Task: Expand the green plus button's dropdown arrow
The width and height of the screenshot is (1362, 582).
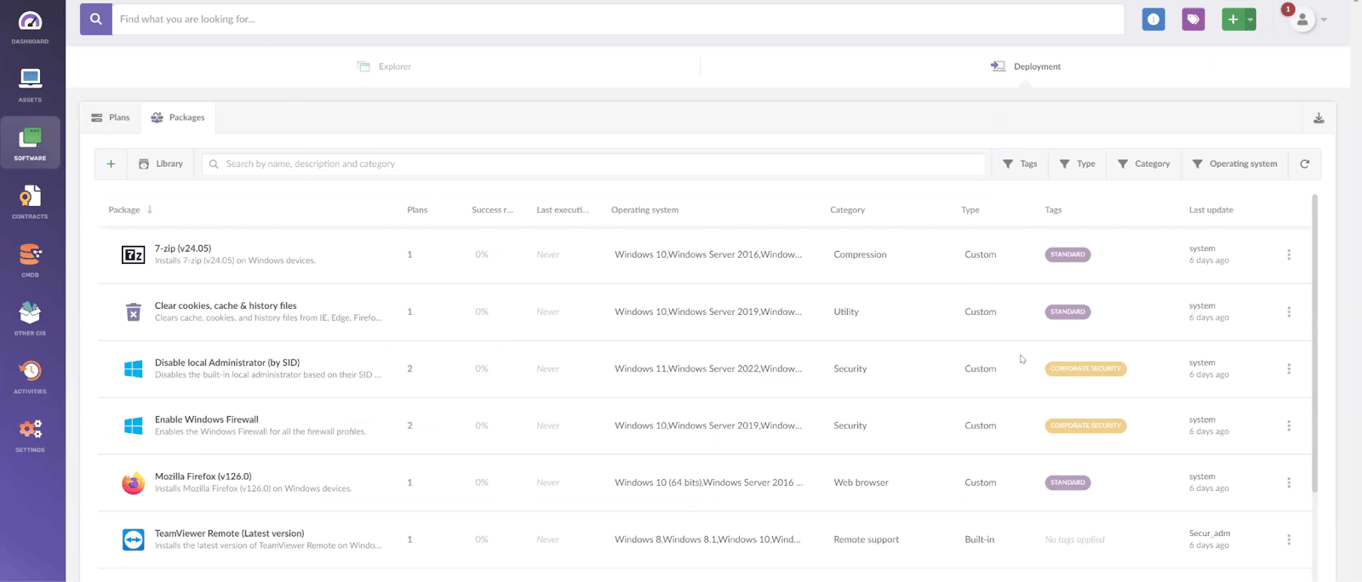Action: [x=1249, y=18]
